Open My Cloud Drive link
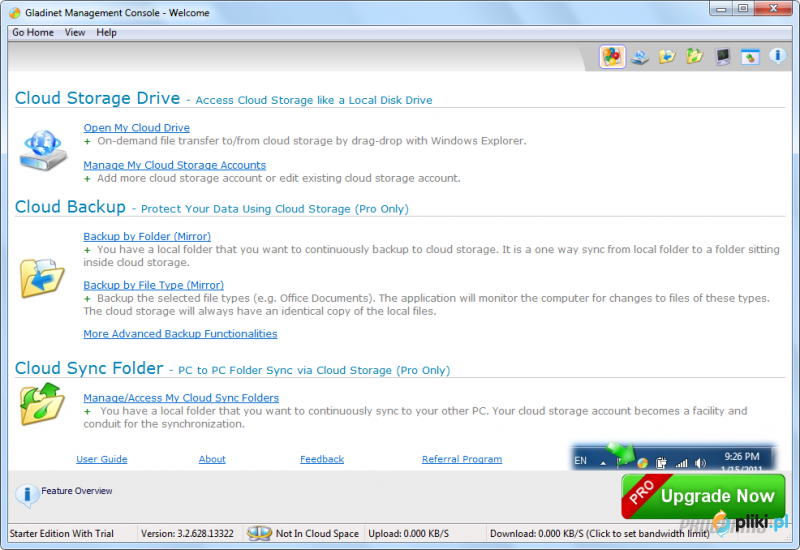This screenshot has width=800, height=550. pos(137,128)
